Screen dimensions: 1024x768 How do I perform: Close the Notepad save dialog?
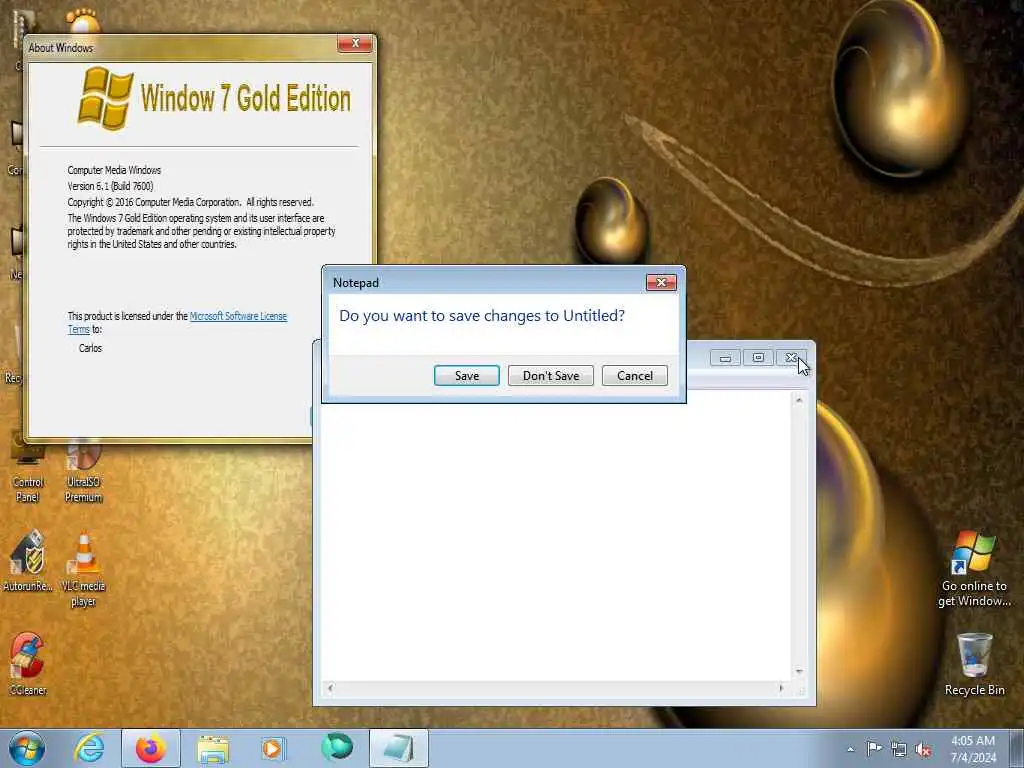[661, 282]
